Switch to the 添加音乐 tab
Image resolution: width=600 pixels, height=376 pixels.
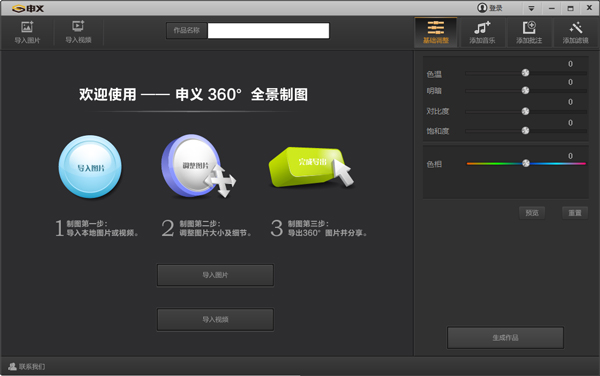(x=482, y=33)
